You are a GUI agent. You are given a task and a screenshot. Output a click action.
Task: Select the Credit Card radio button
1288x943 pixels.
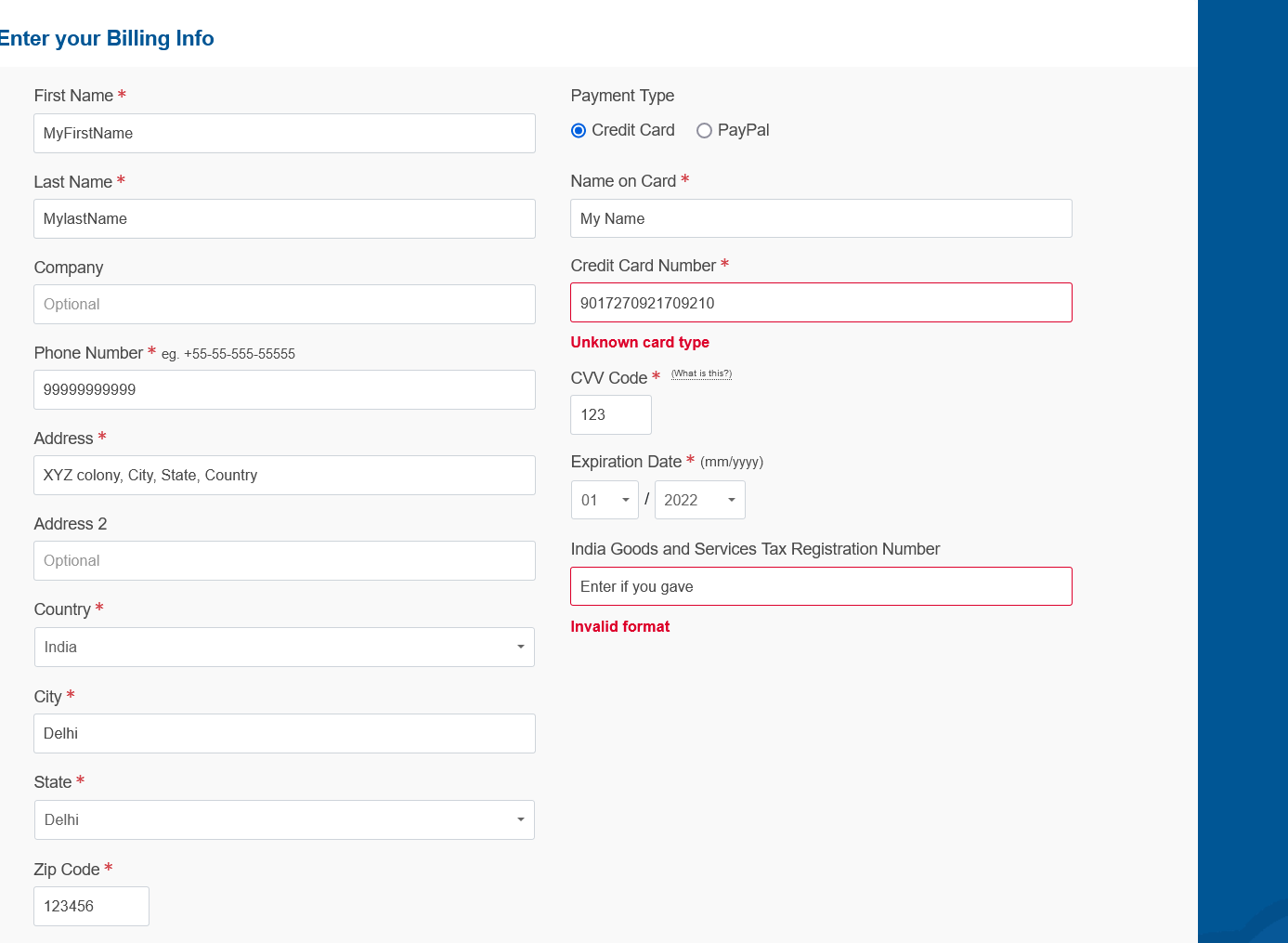579,131
